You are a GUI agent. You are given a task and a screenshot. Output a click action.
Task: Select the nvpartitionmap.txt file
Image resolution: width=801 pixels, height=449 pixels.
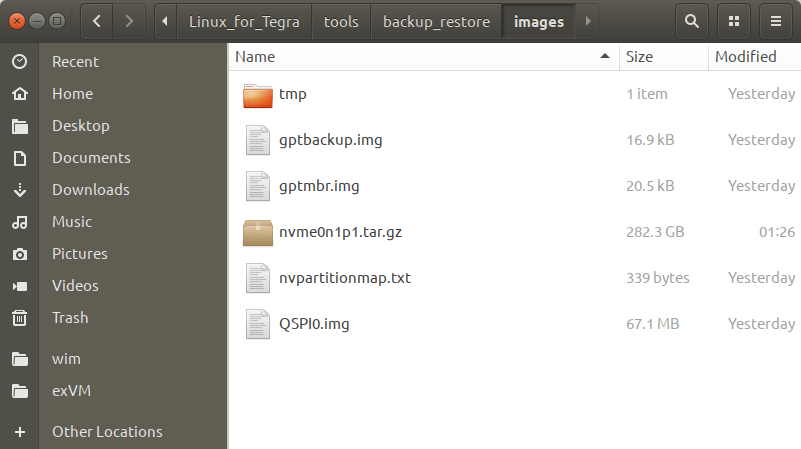coord(345,278)
